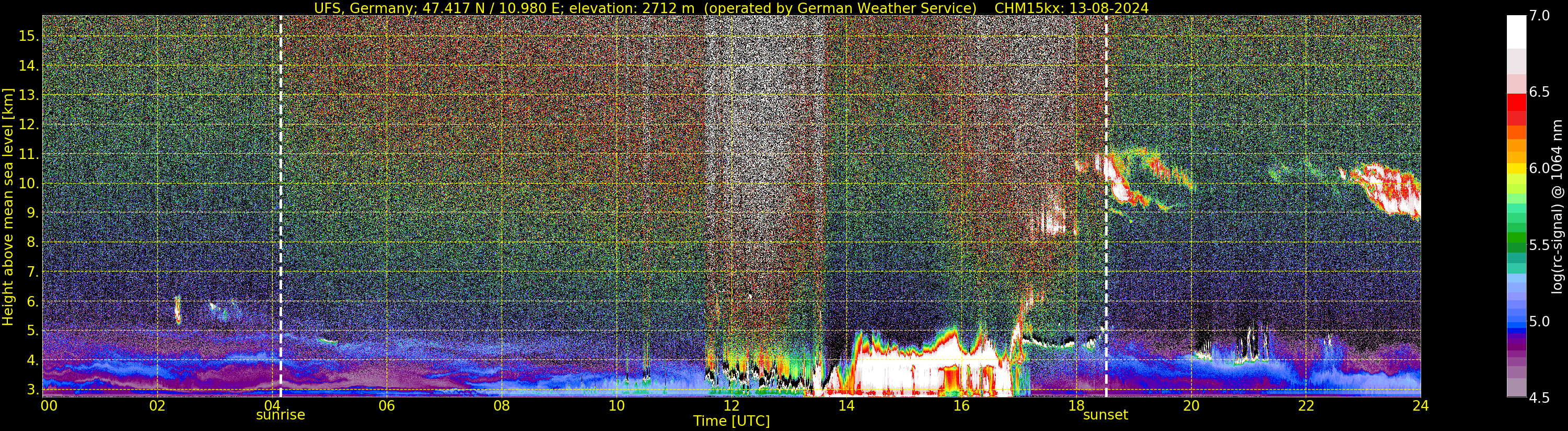Click the "15." height axis tick label

click(29, 36)
